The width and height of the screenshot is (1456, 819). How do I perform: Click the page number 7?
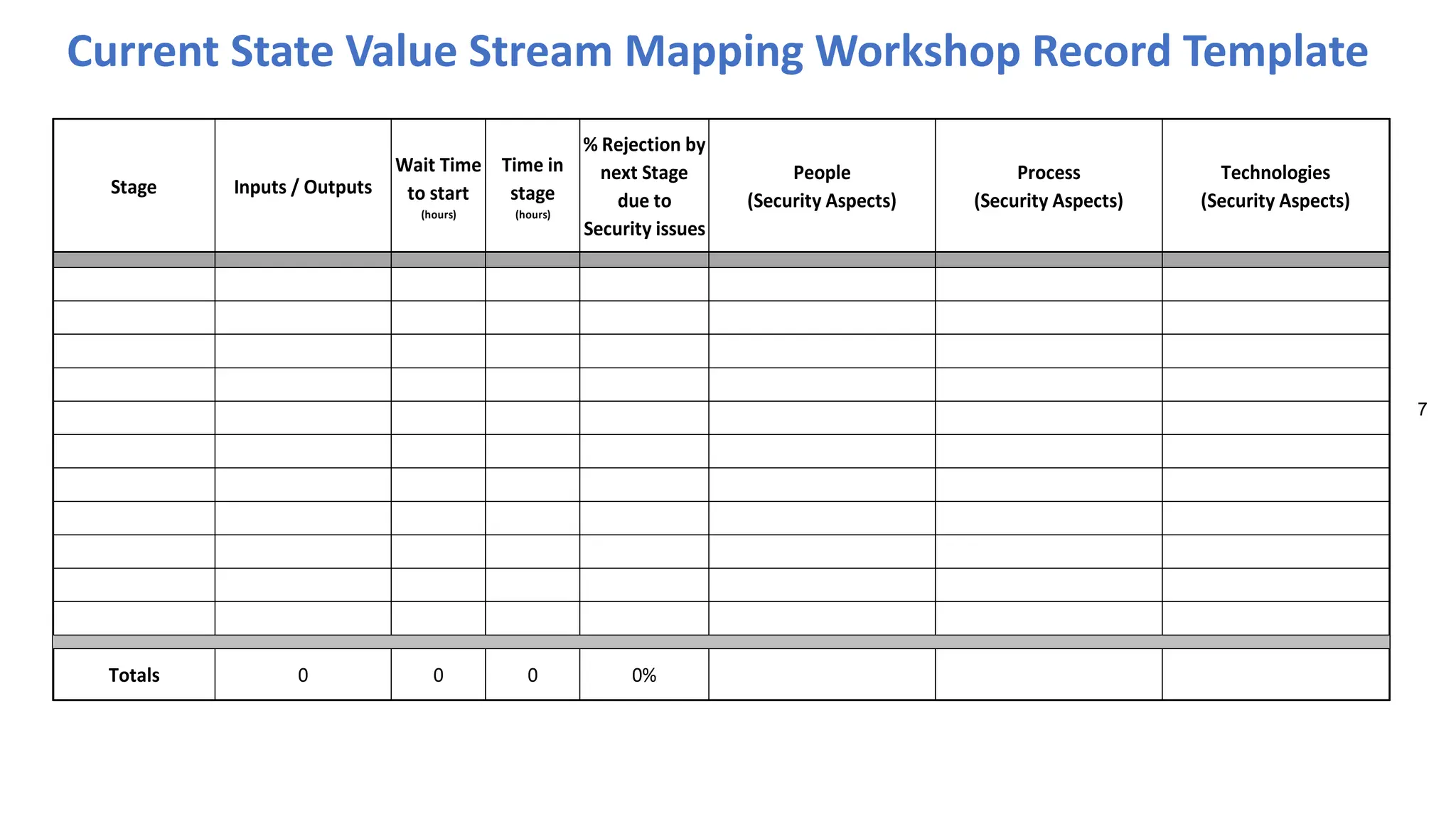tap(1422, 409)
